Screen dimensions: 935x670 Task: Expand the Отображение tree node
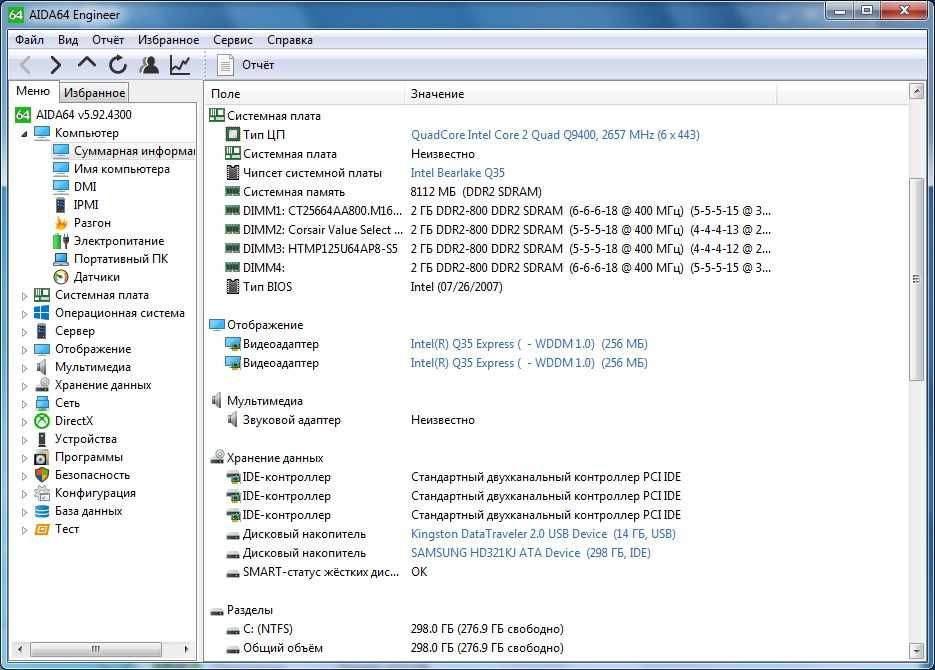24,350
